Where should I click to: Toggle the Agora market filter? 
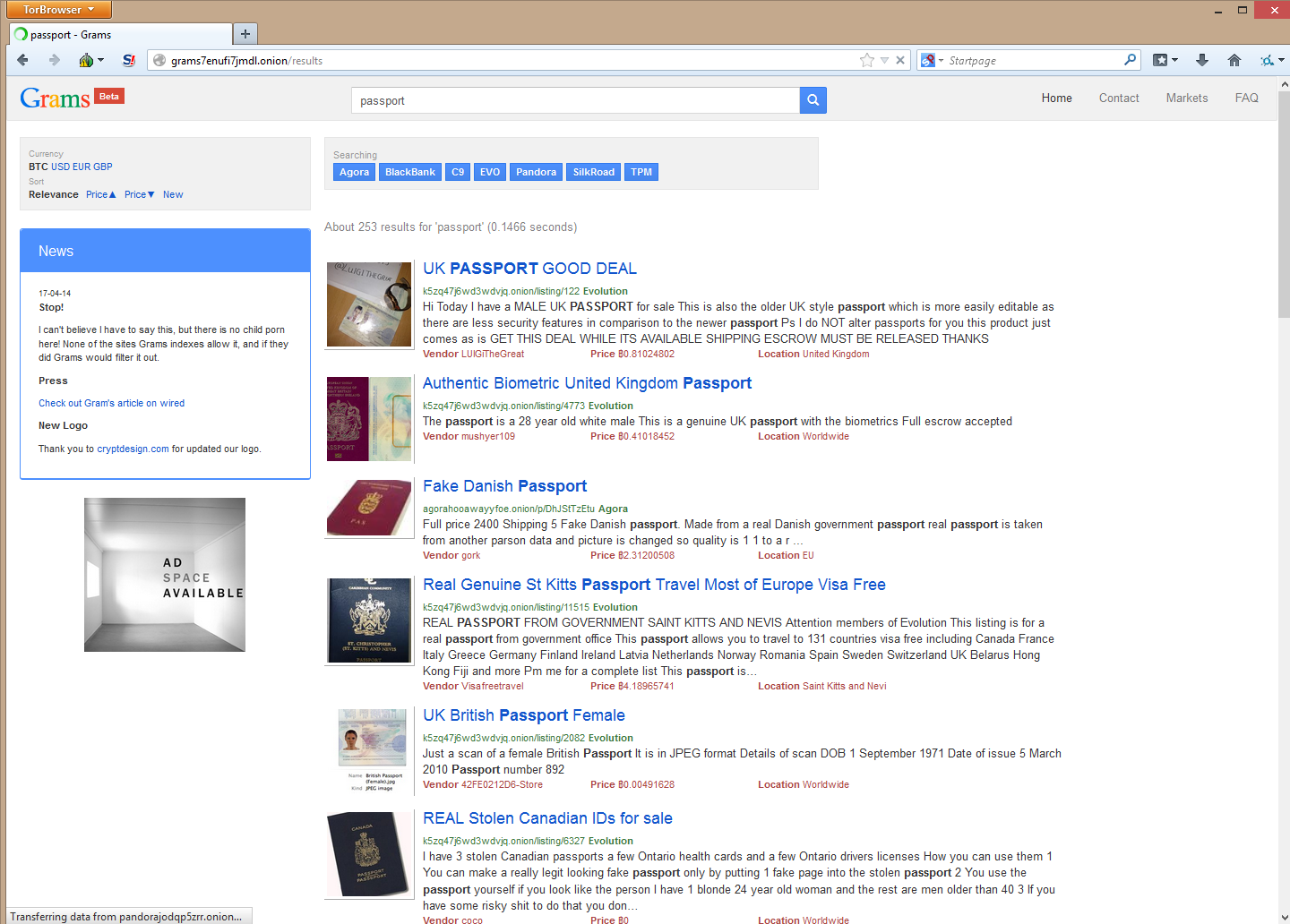coord(354,172)
